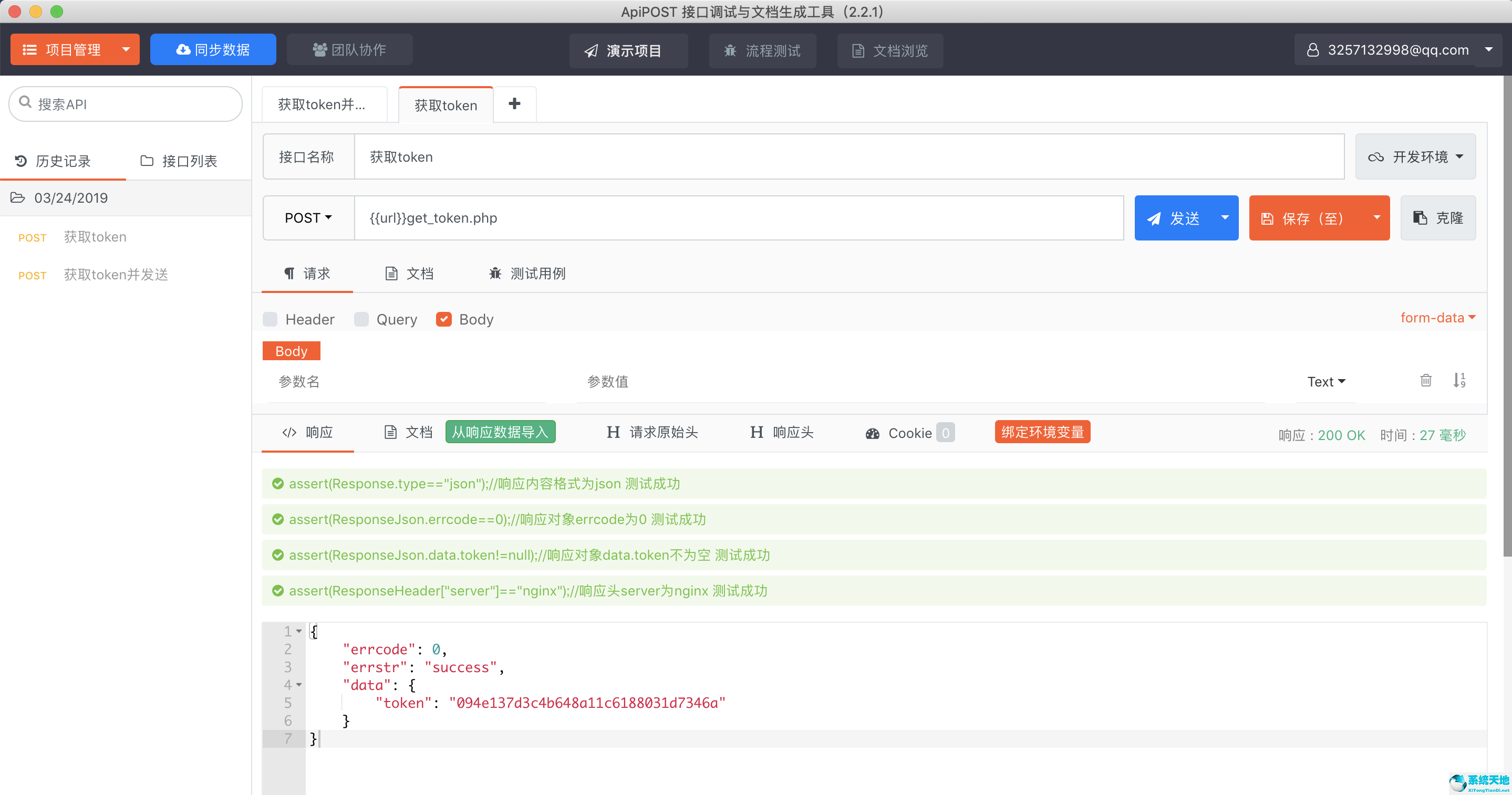Click the cloud icon in 开发环境 selector
This screenshot has height=795, width=1512.
(1376, 157)
